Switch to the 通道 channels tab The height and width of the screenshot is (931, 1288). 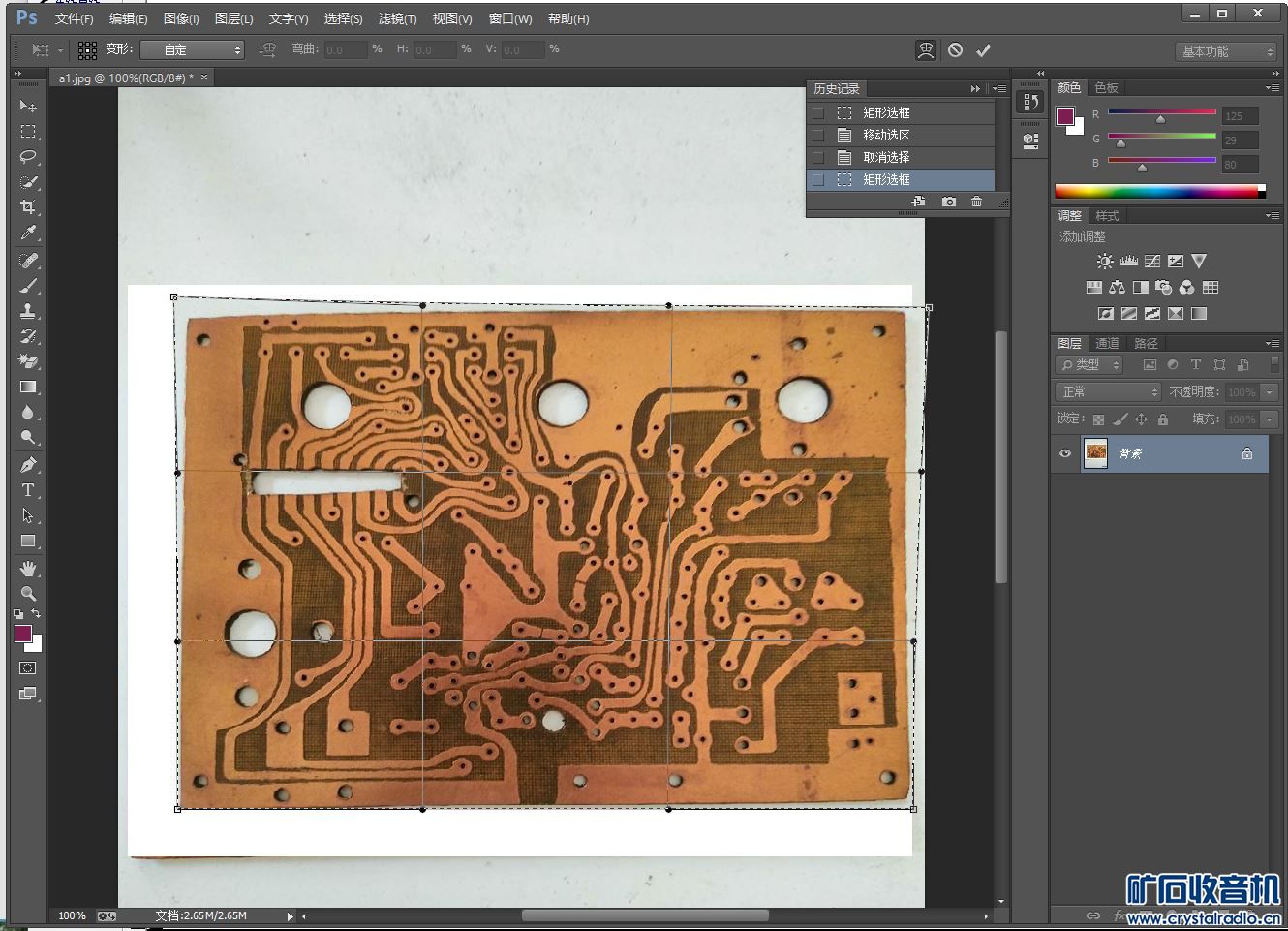(1107, 343)
